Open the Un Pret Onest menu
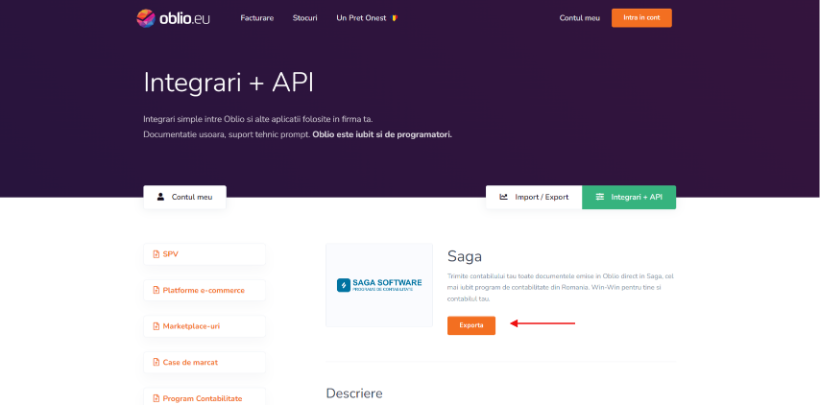The image size is (820, 405). pyautogui.click(x=361, y=18)
